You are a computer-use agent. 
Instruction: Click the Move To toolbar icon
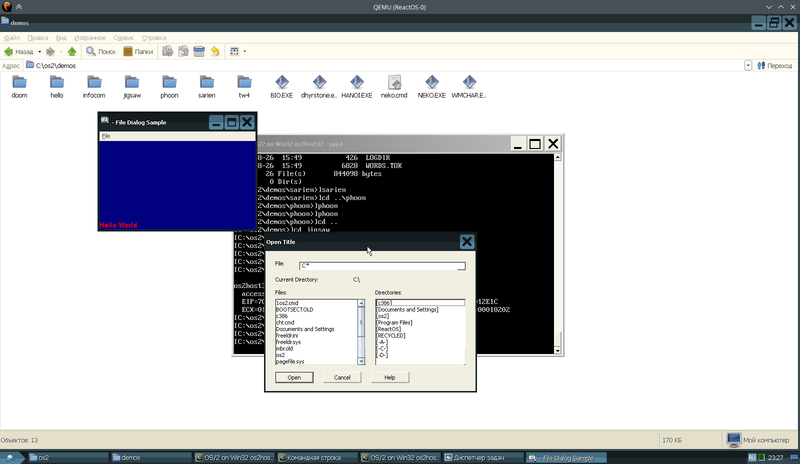[x=167, y=51]
